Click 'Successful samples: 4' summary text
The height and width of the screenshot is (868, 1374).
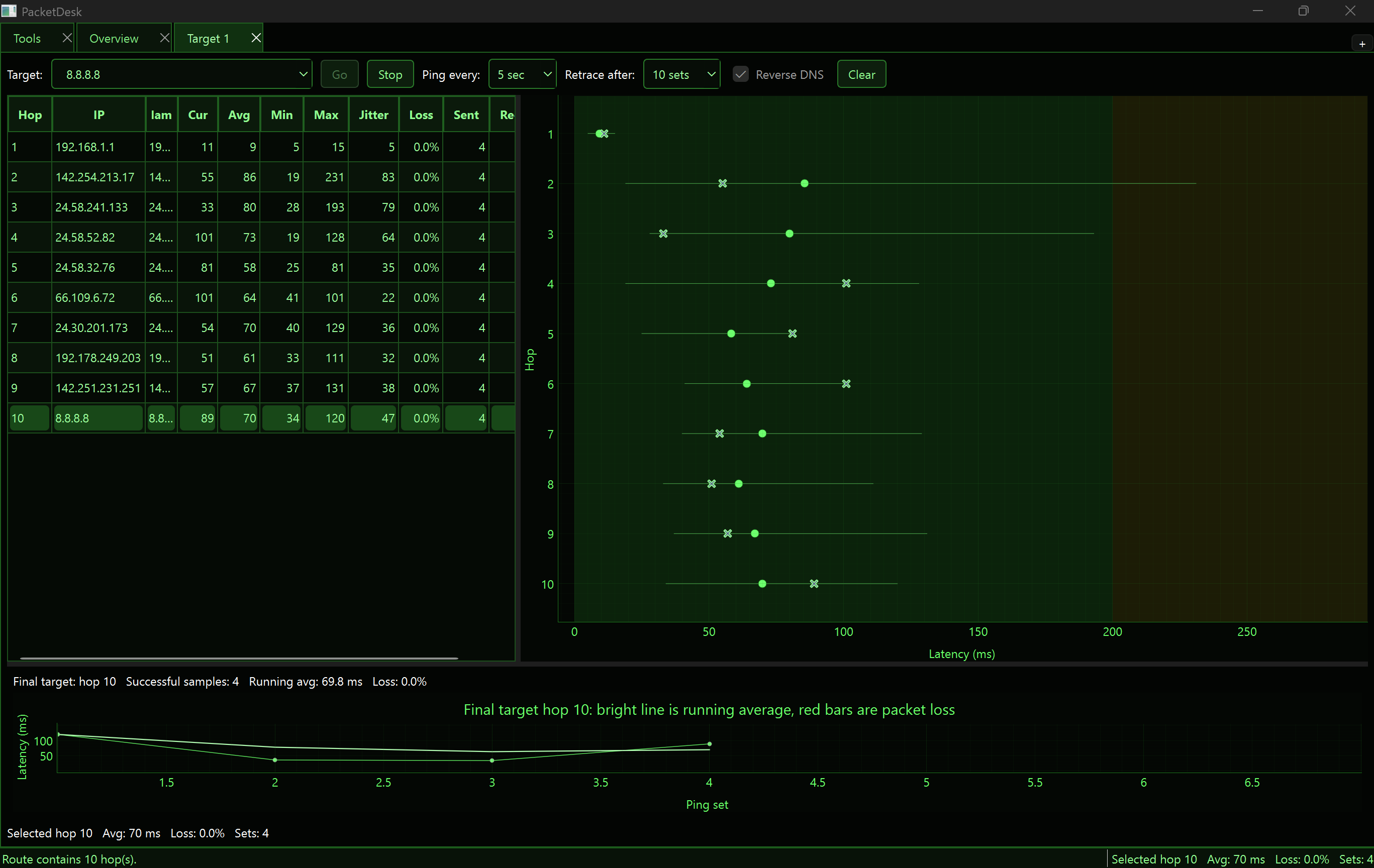(182, 682)
